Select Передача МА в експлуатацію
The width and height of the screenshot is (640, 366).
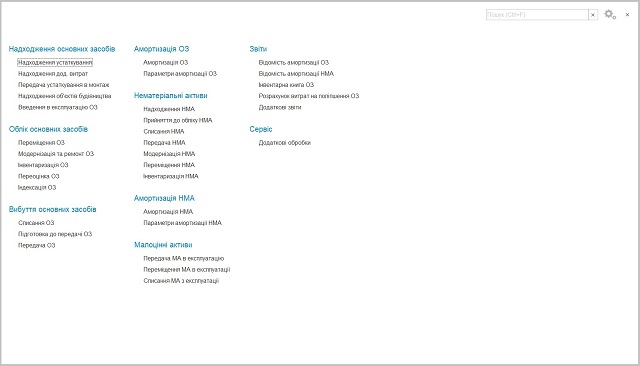(183, 258)
